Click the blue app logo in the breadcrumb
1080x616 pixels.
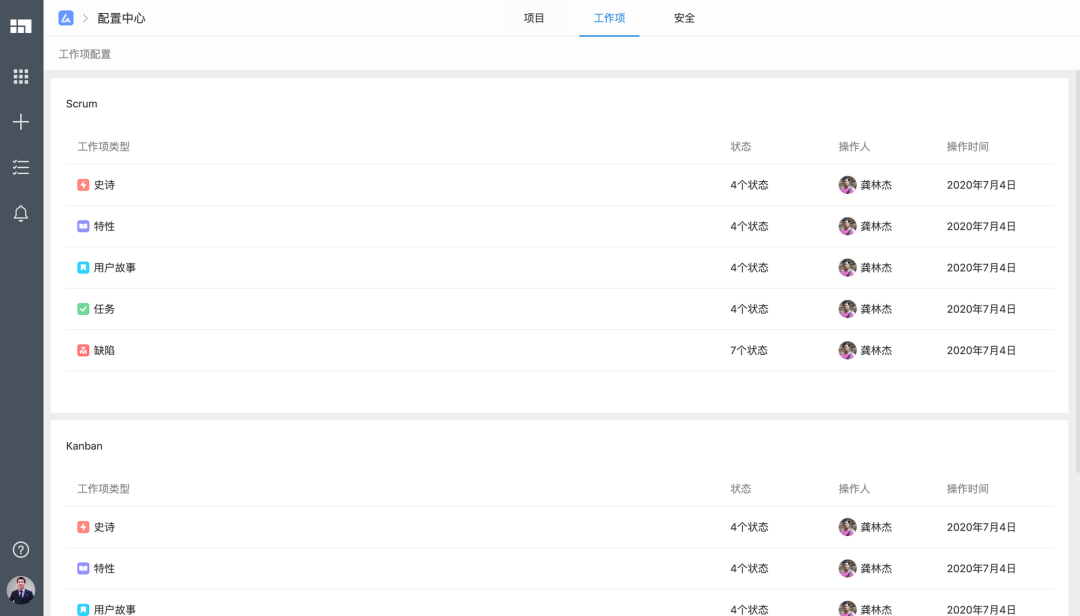point(66,18)
